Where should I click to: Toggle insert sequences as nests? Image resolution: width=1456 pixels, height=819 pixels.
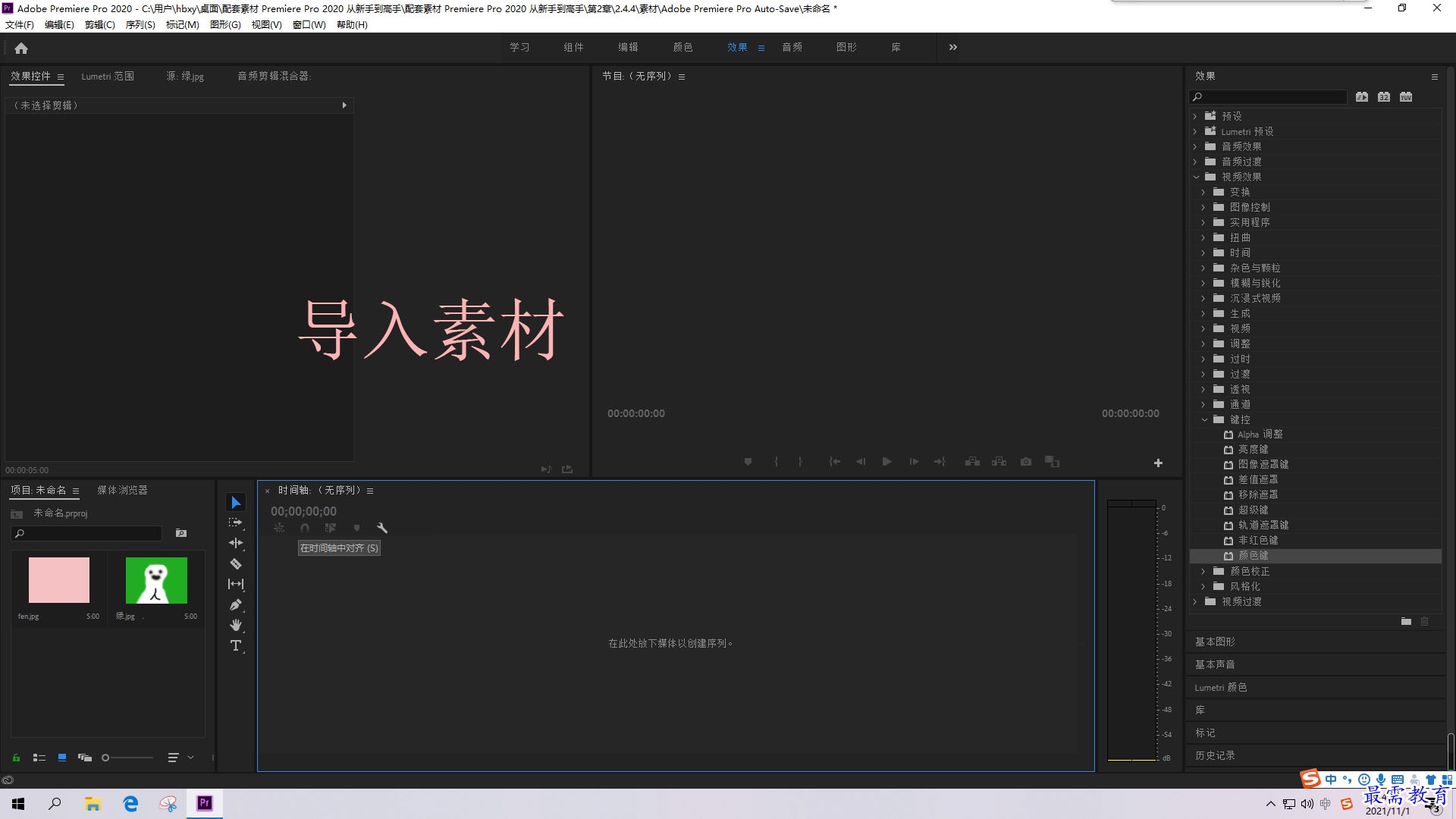click(x=279, y=528)
